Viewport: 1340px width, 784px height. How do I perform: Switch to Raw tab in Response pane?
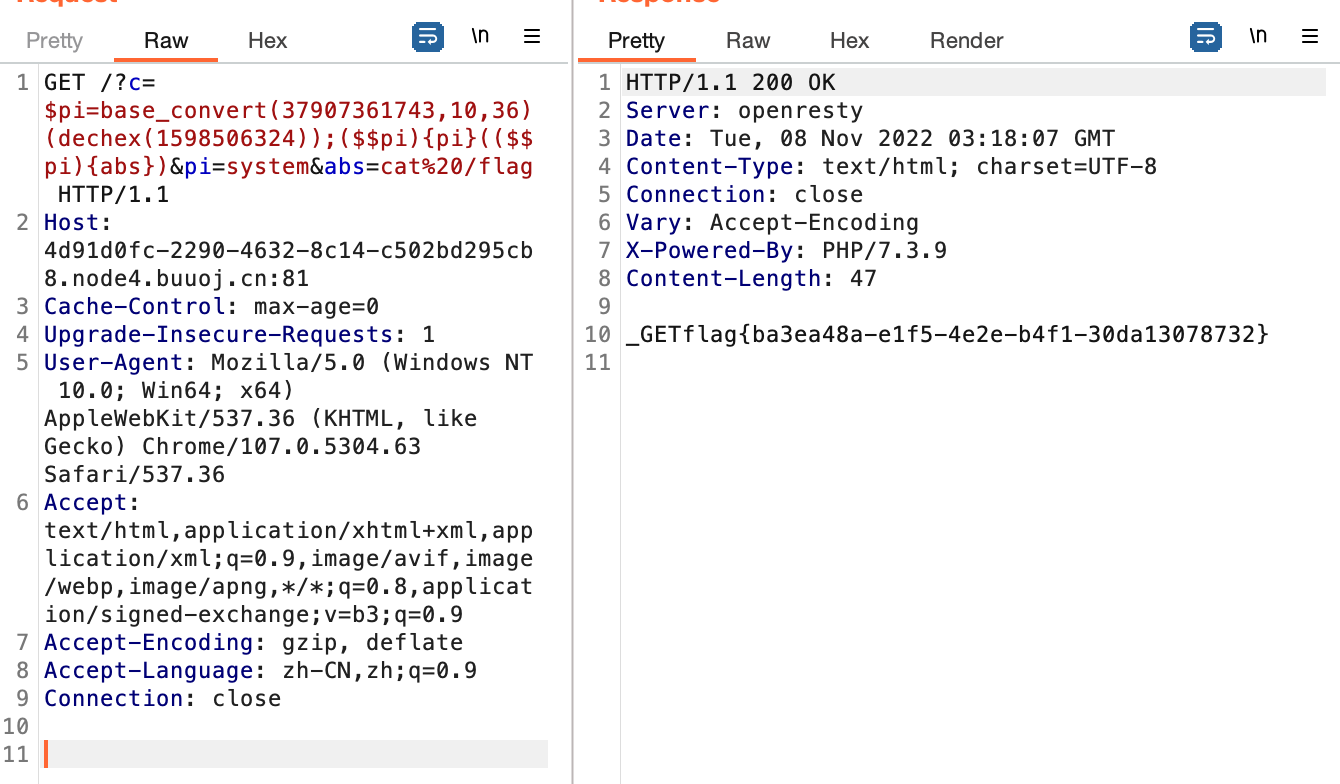coord(748,40)
